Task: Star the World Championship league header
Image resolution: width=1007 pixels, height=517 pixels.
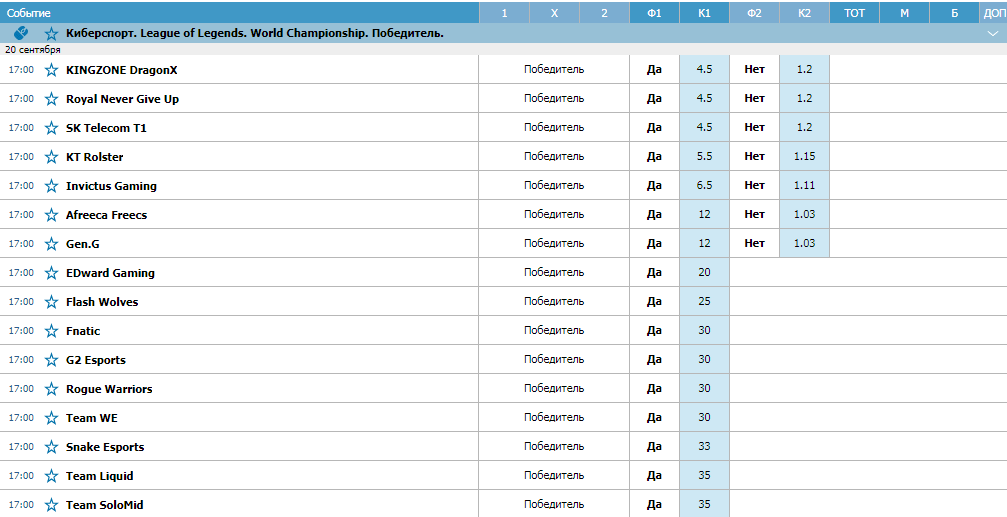Action: pyautogui.click(x=51, y=33)
